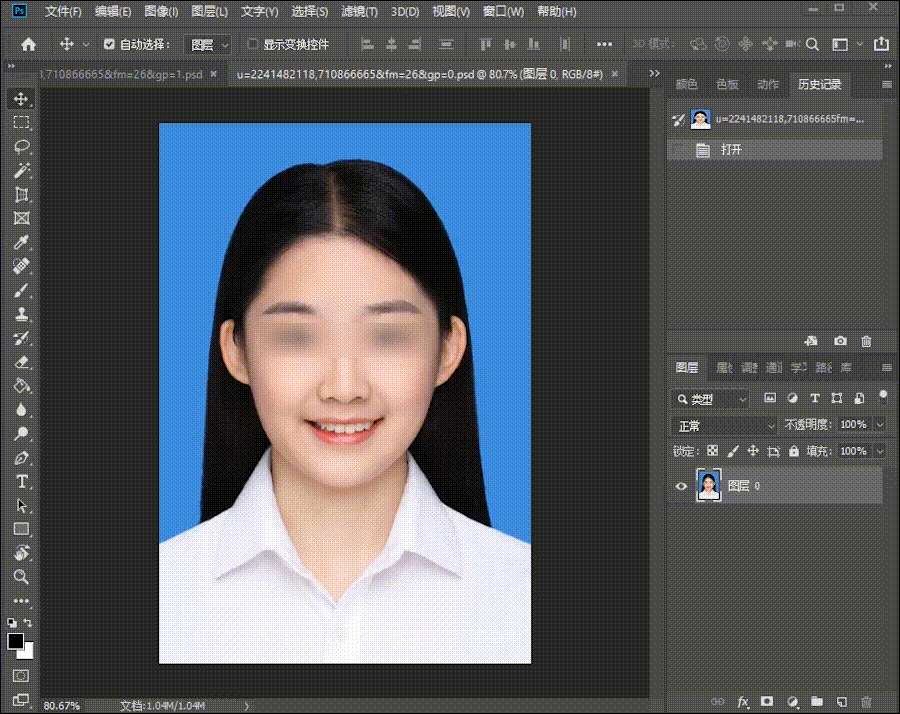Viewport: 900px width, 714px height.
Task: Select the Move tool
Action: (x=21, y=99)
